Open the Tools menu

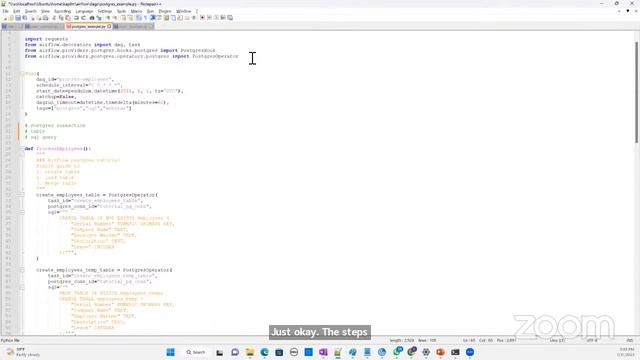[121, 11]
